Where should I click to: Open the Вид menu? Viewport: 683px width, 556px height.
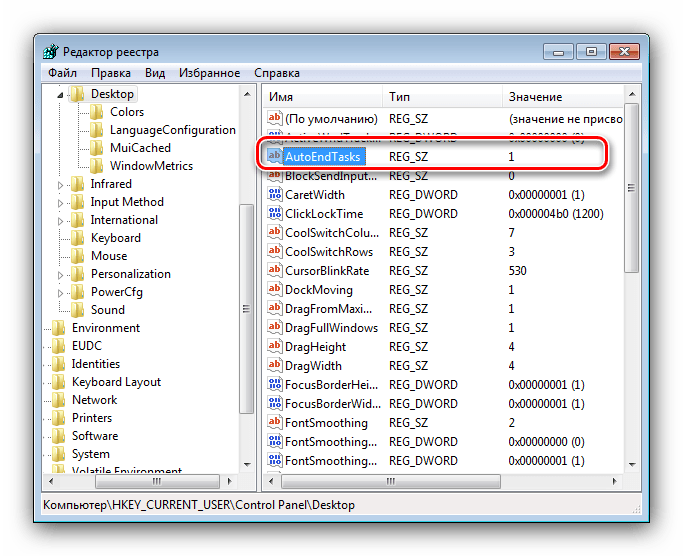(155, 73)
